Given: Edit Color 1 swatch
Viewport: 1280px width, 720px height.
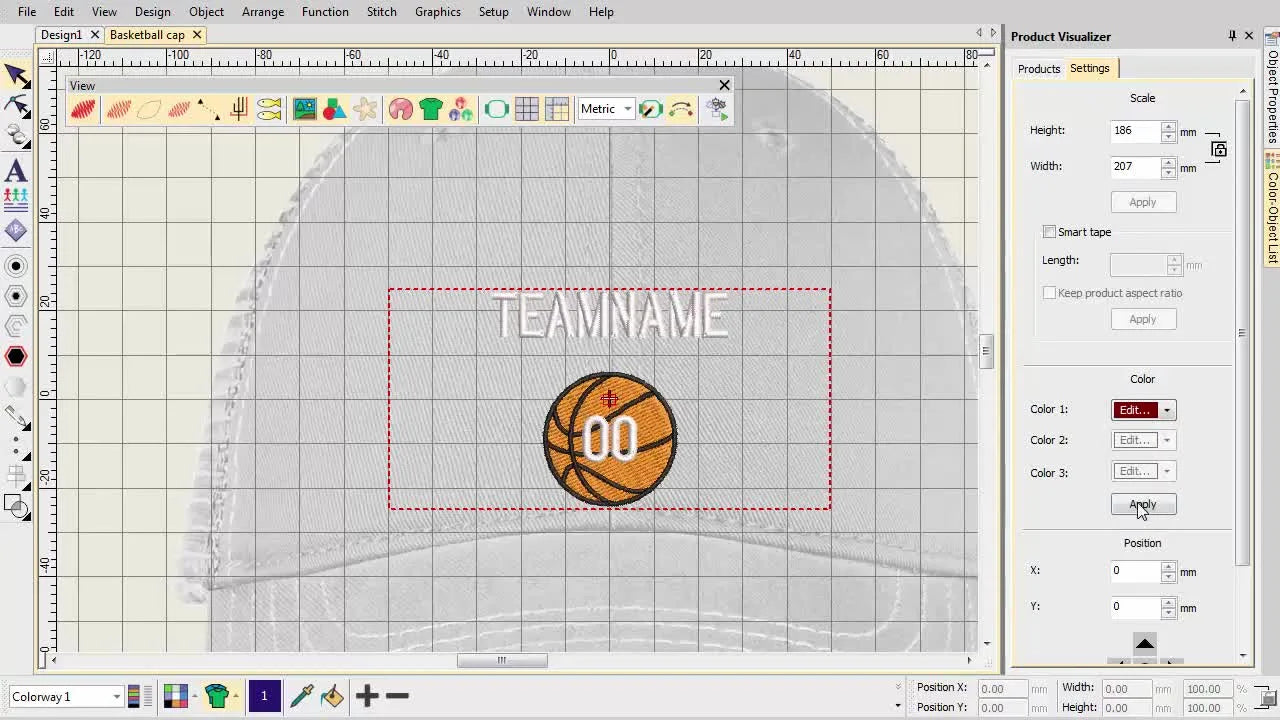Looking at the screenshot, I should pyautogui.click(x=1136, y=409).
